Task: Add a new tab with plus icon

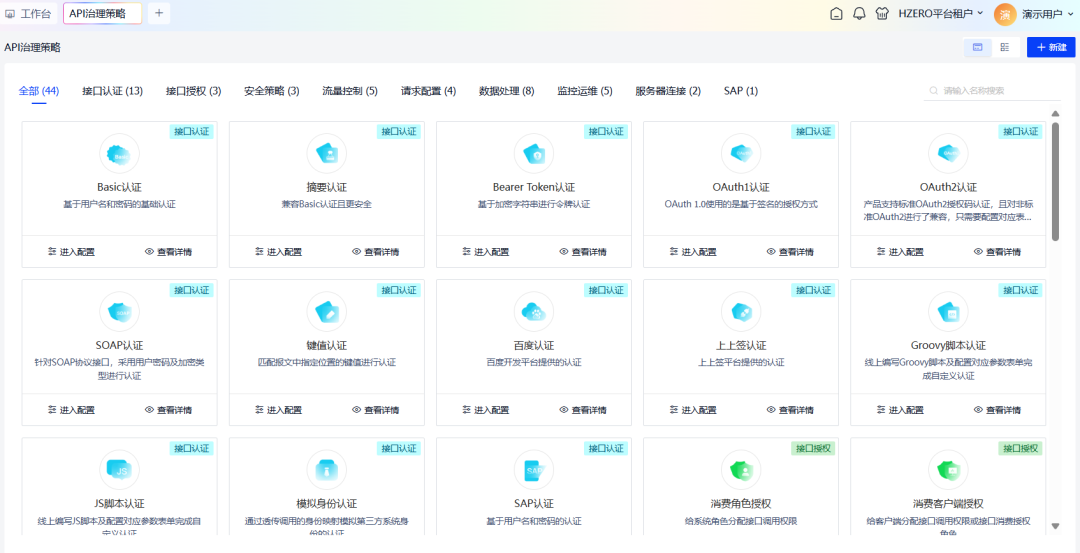Action: (159, 13)
